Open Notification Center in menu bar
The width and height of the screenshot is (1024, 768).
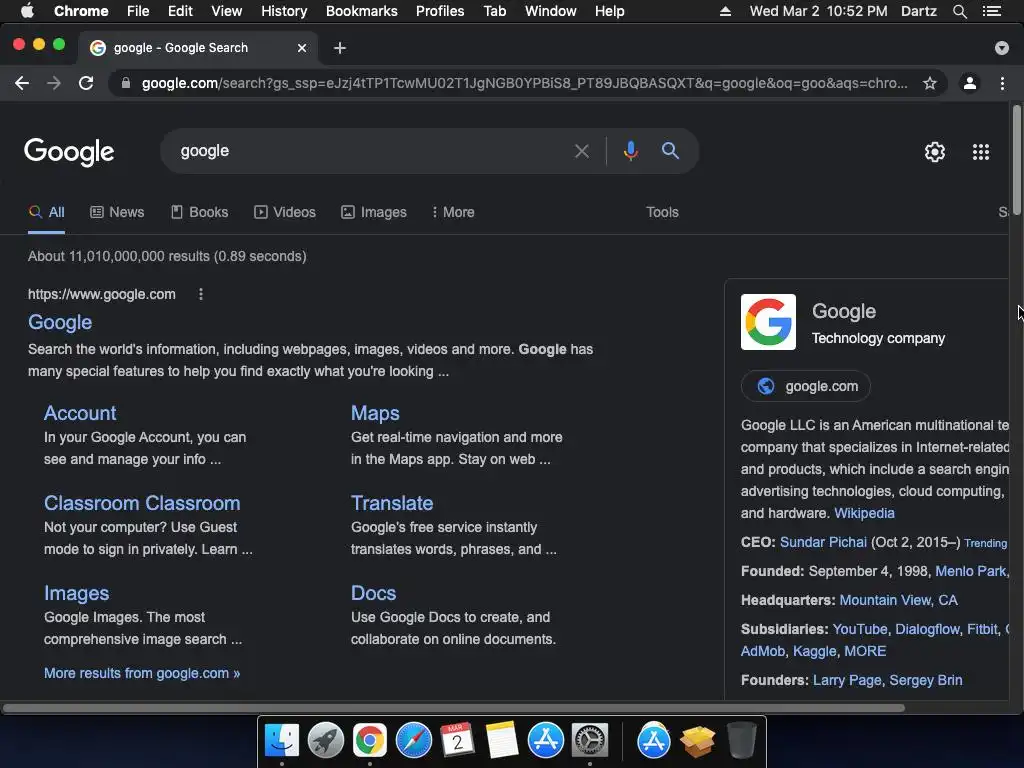(991, 11)
